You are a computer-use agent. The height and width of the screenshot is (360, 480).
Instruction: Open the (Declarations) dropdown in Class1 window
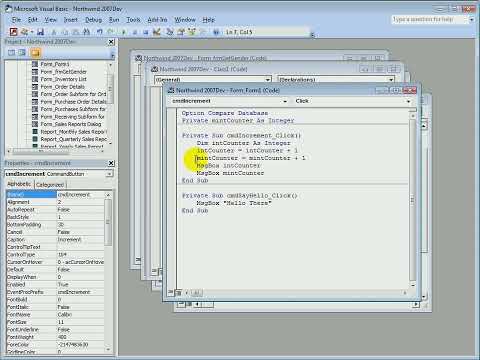point(391,80)
